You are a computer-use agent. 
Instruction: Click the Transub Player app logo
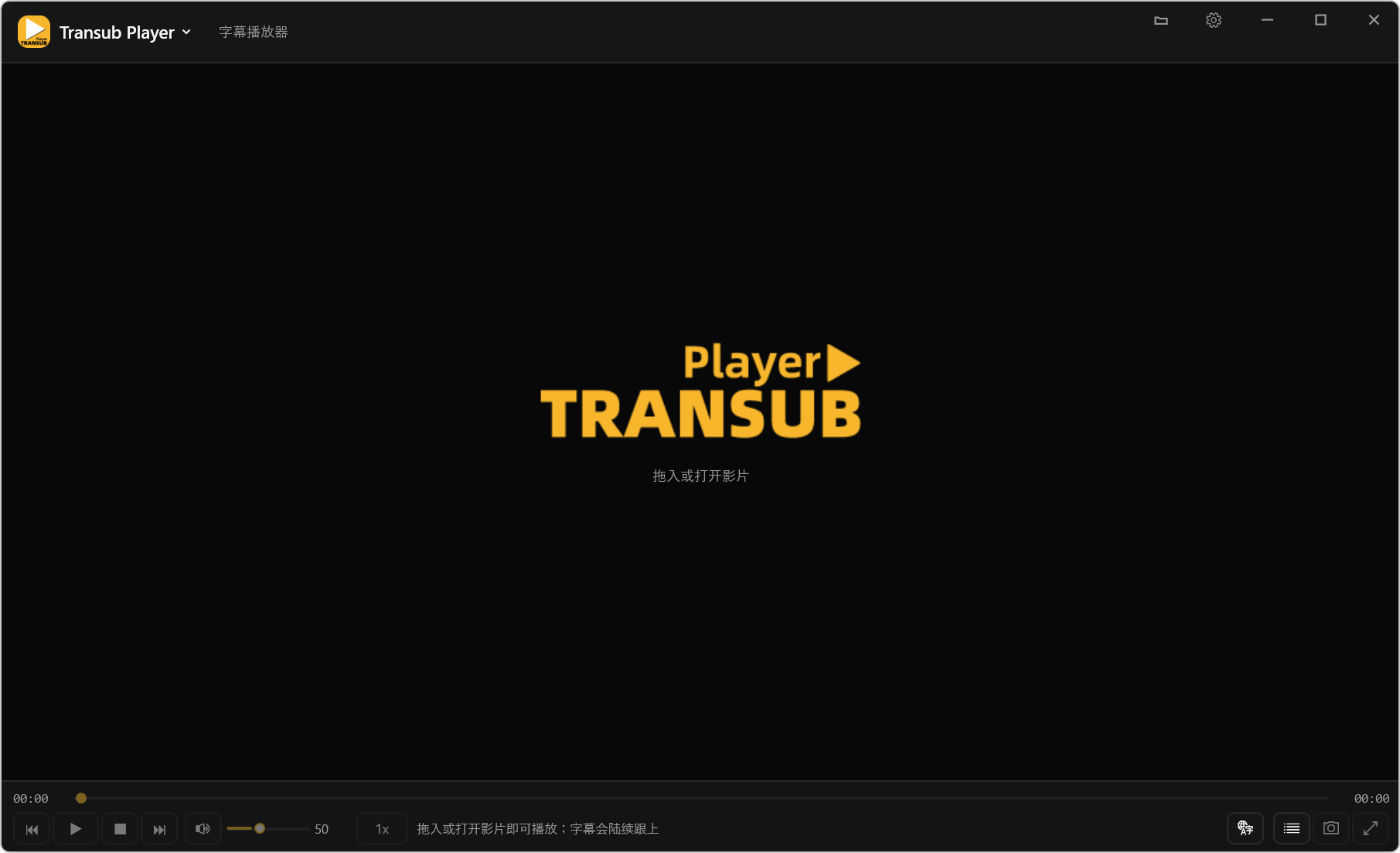click(34, 32)
